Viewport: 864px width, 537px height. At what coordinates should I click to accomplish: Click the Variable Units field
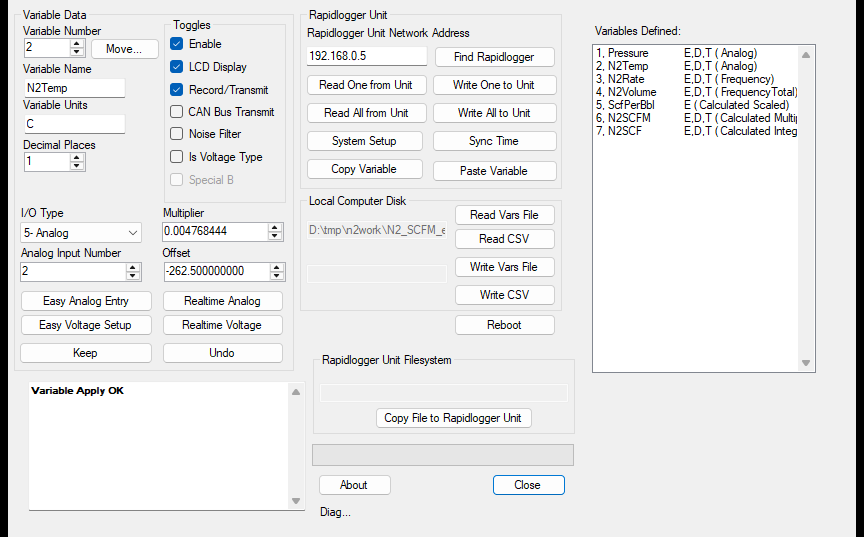[x=74, y=124]
